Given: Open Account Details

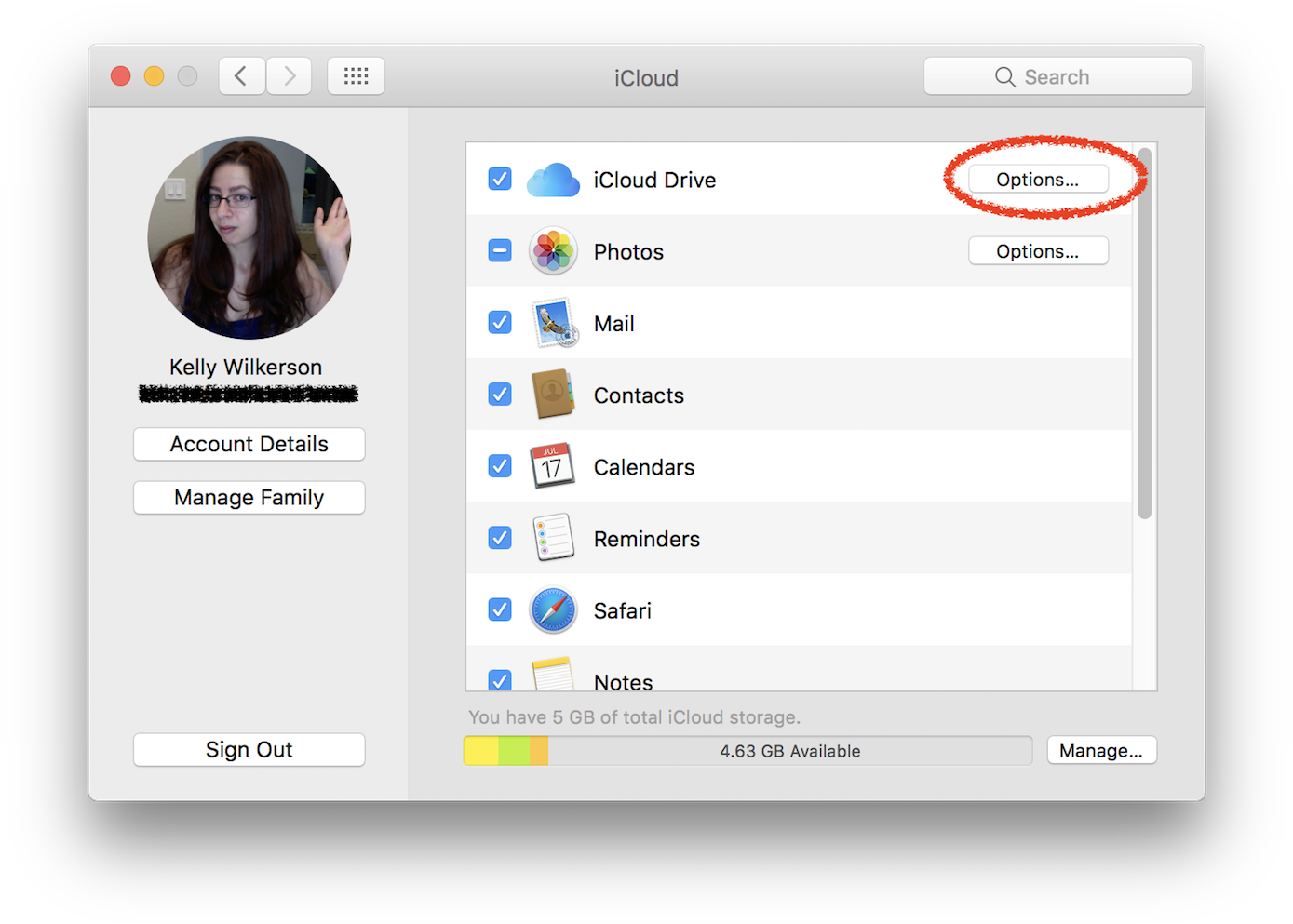Looking at the screenshot, I should (249, 444).
